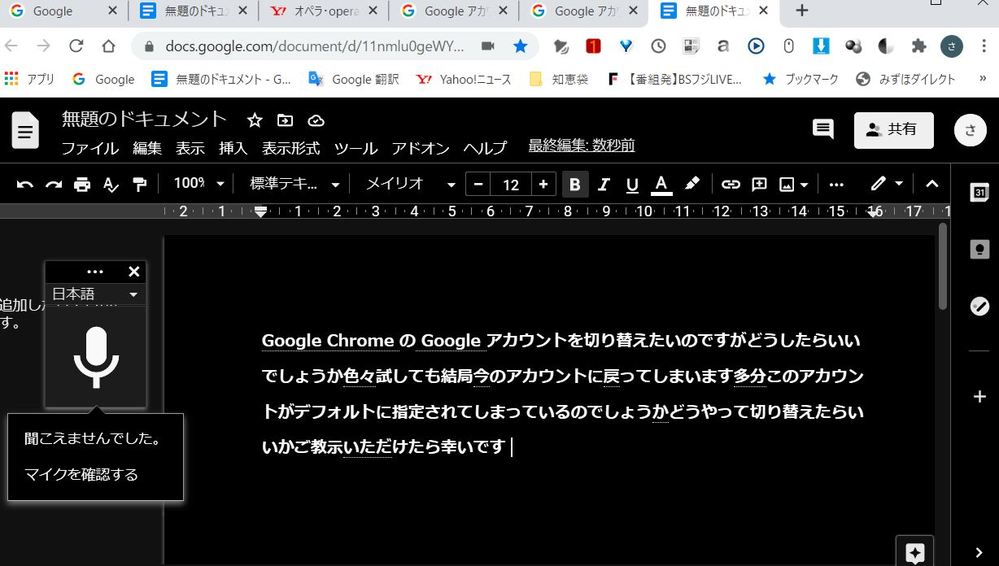999x566 pixels.
Task: Click the undo arrow icon
Action: [25, 185]
